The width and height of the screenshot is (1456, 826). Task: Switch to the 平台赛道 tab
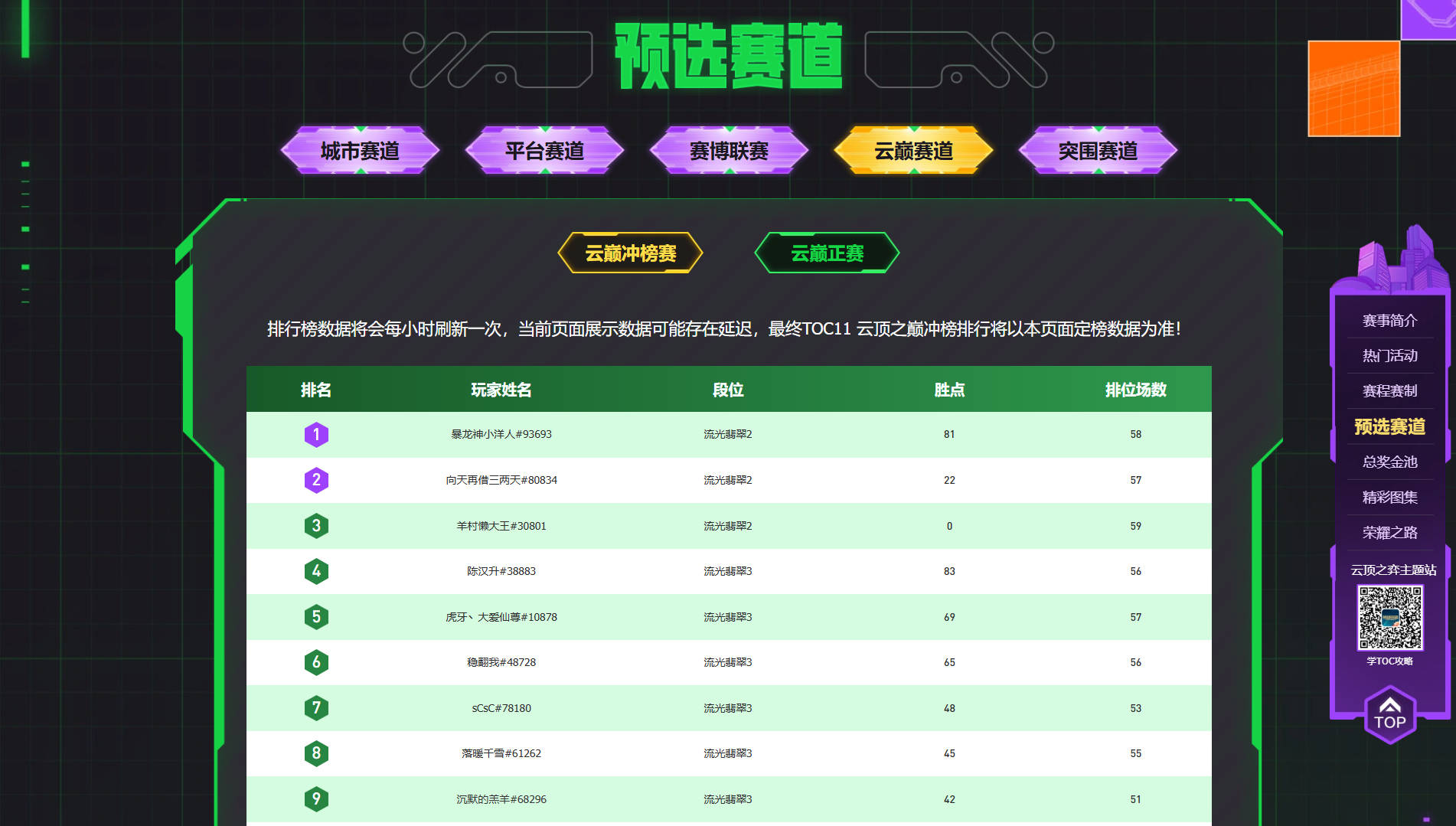544,151
